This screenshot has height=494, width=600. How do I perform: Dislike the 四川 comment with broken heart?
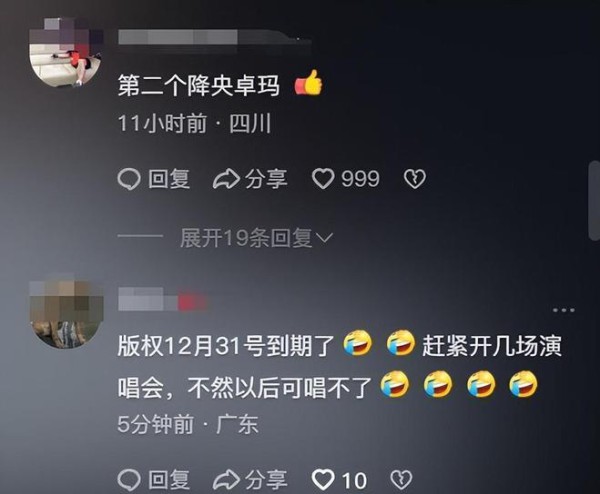pyautogui.click(x=415, y=179)
